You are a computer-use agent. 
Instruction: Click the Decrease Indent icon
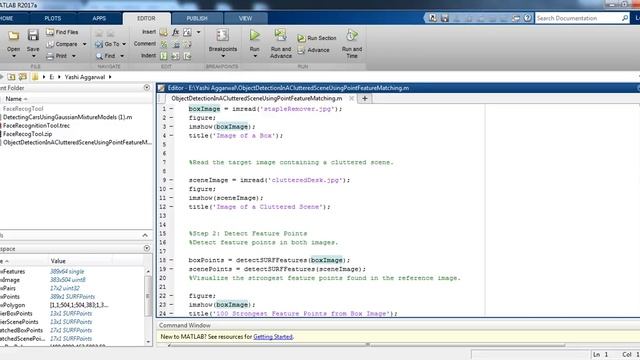[187, 56]
